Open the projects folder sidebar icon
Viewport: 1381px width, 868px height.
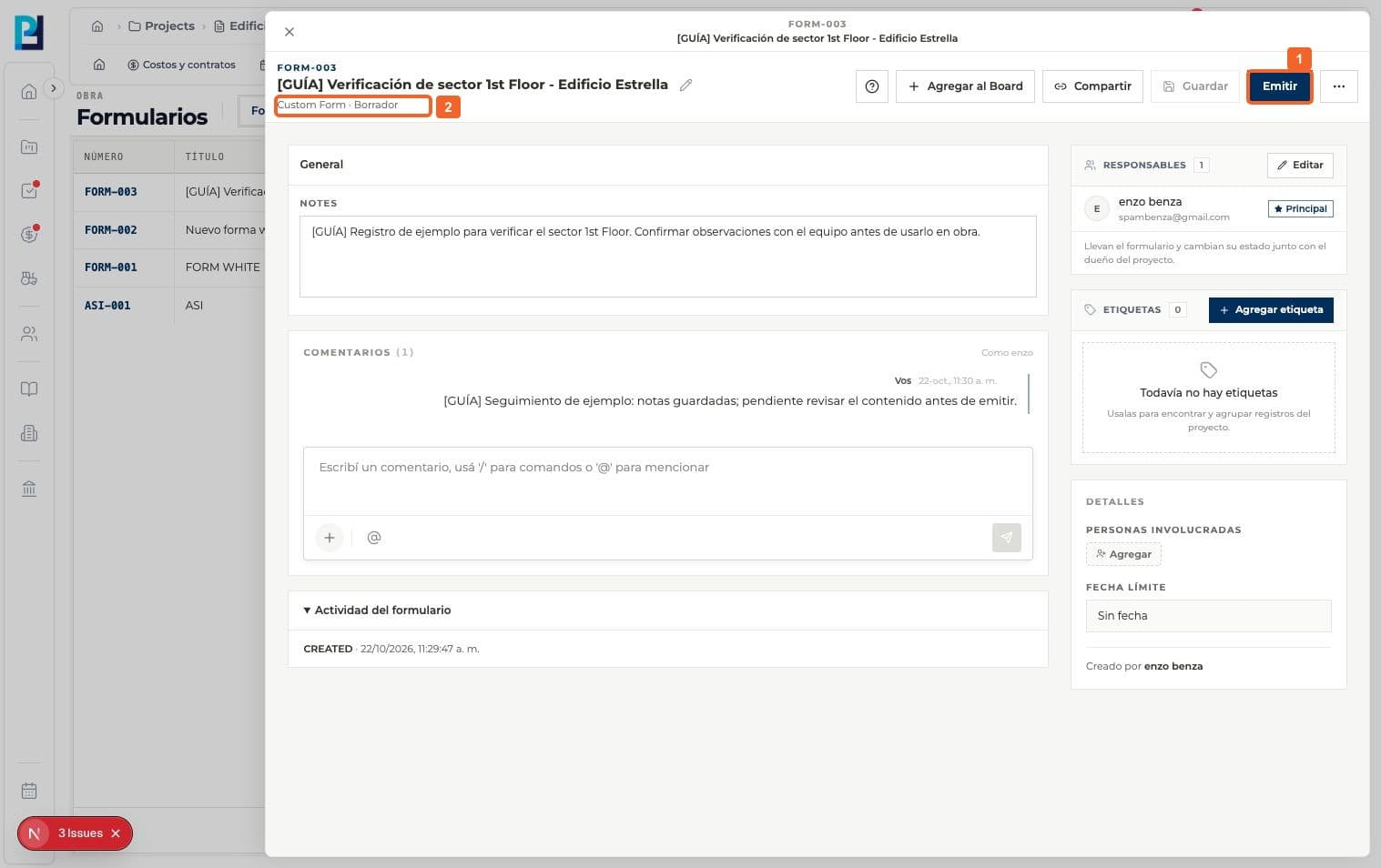tap(29, 146)
